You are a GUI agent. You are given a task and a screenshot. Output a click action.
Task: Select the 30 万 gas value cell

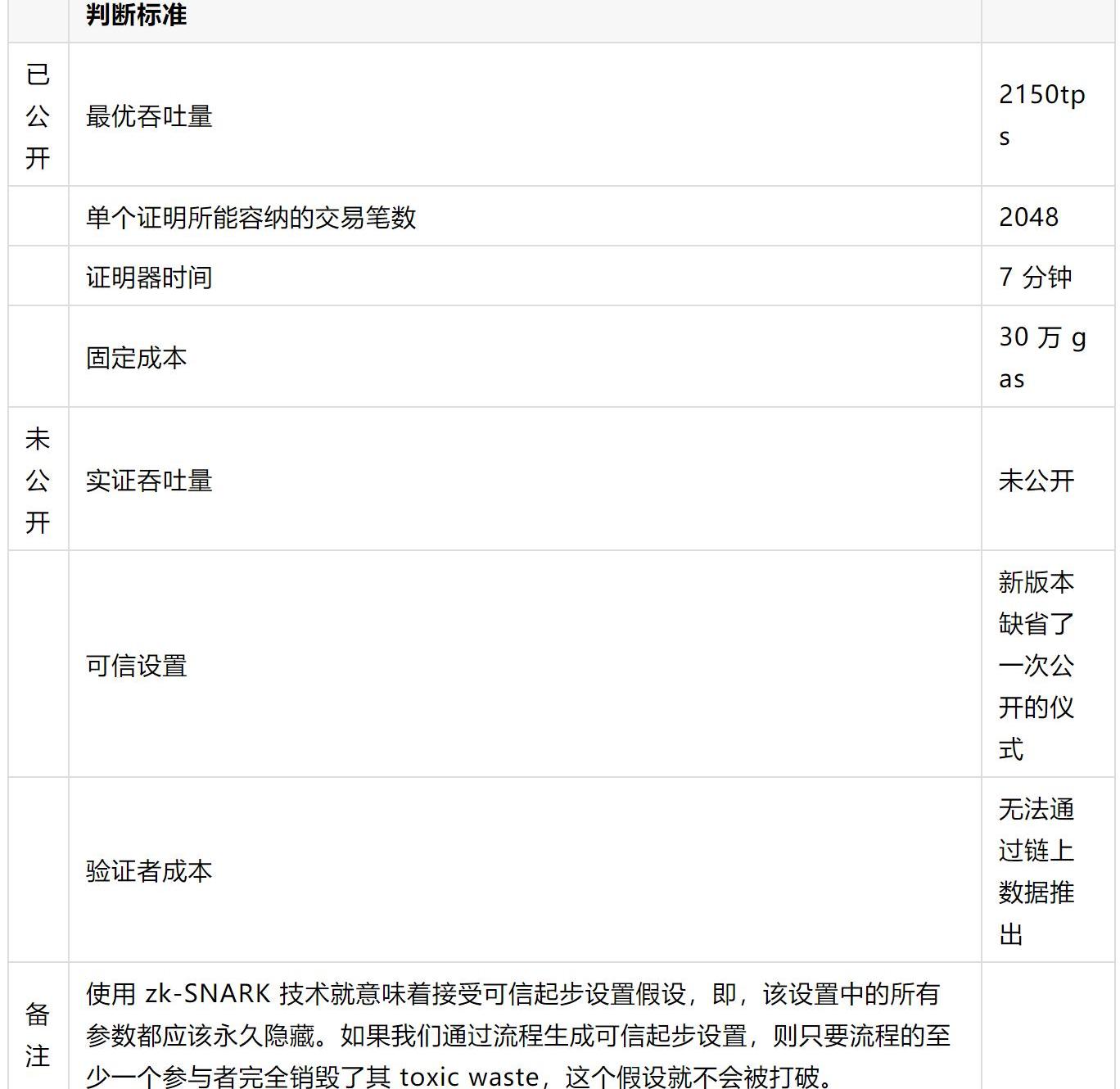click(1041, 357)
